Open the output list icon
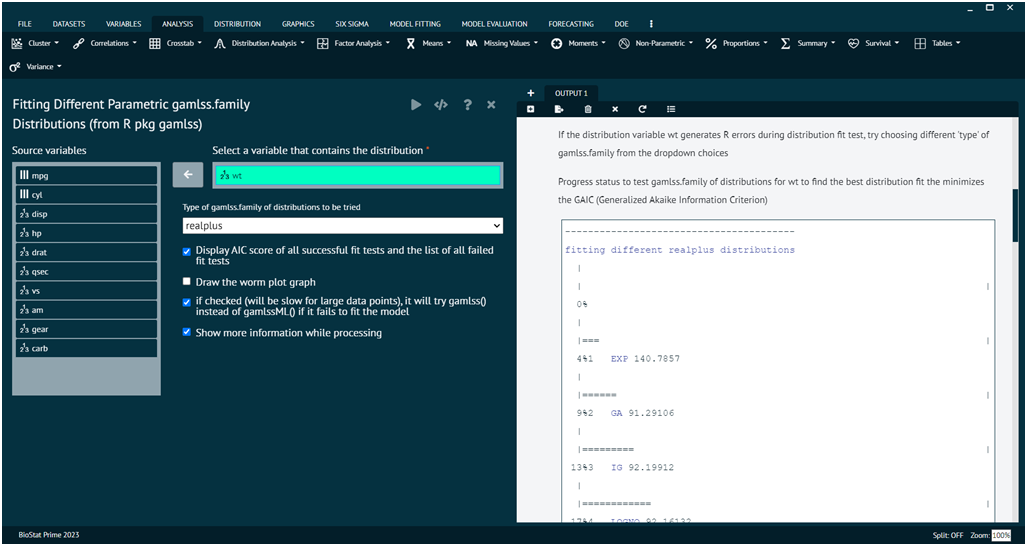Viewport: 1027px width, 546px height. pyautogui.click(x=671, y=109)
